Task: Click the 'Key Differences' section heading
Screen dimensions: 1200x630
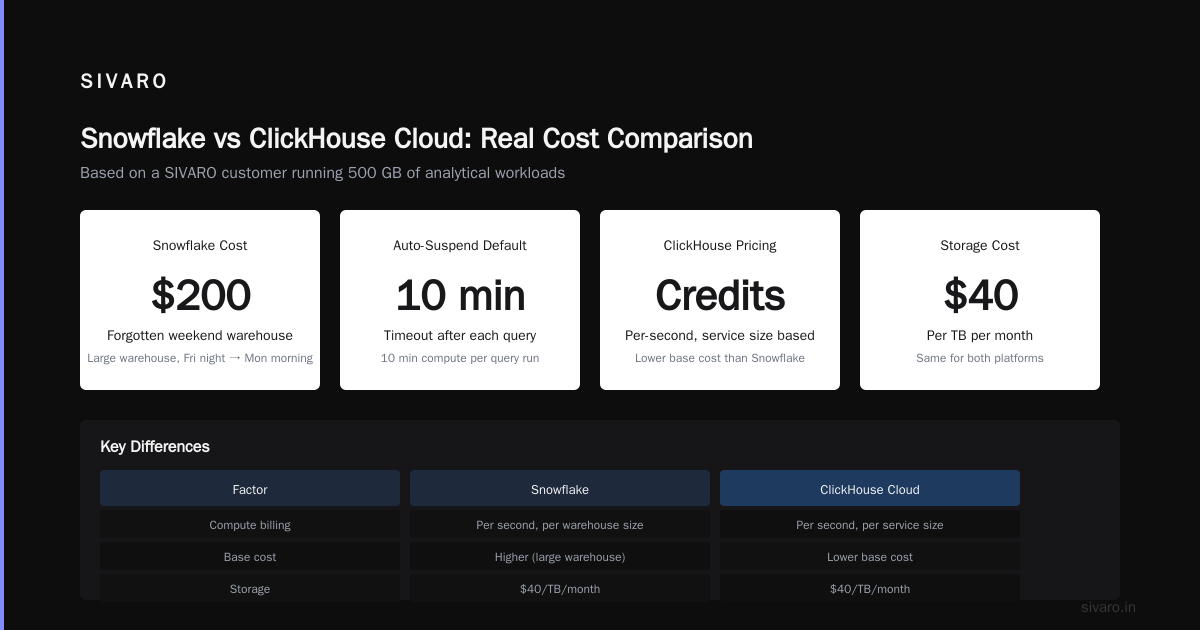Action: (155, 446)
